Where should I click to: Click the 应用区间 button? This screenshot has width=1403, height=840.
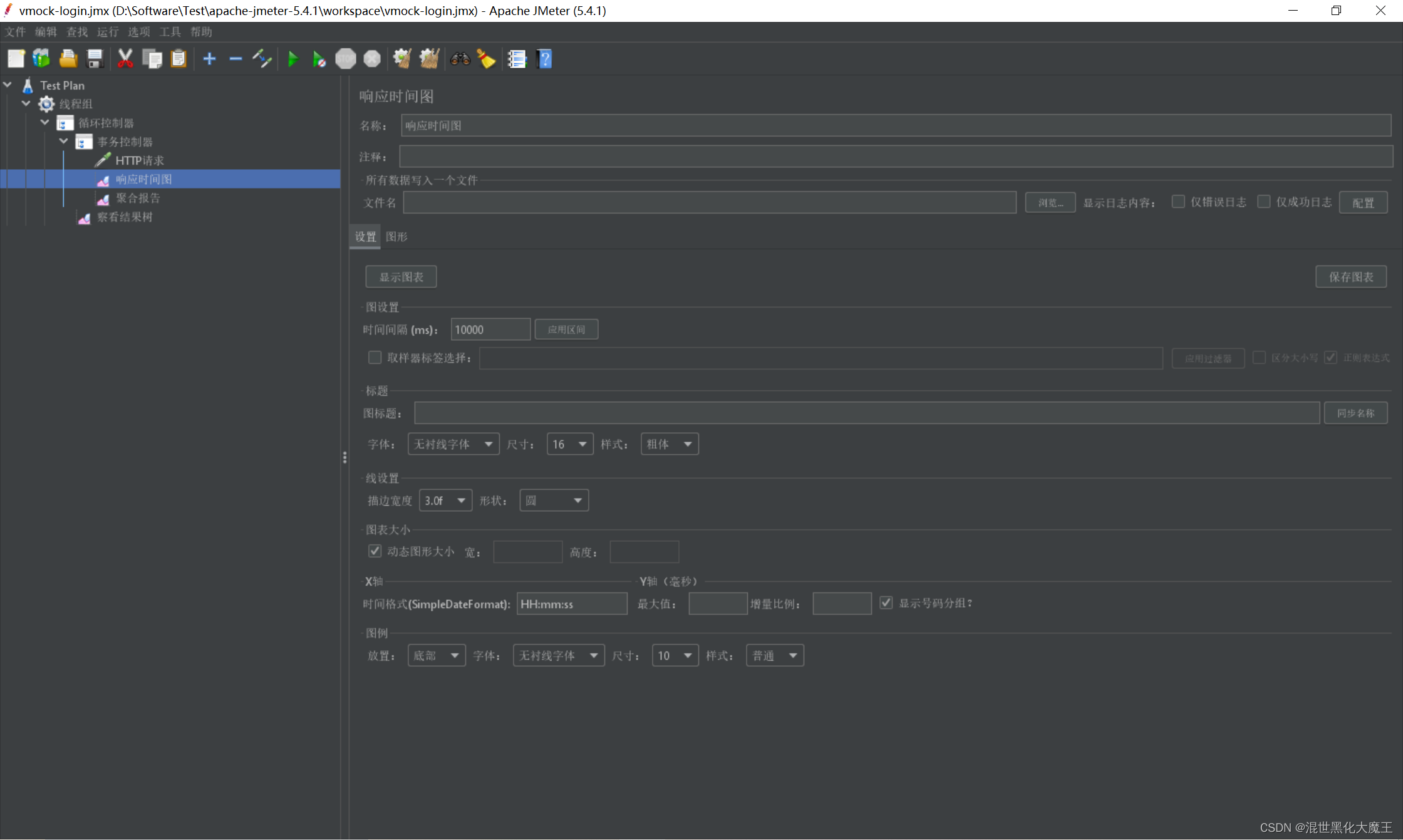(x=566, y=329)
